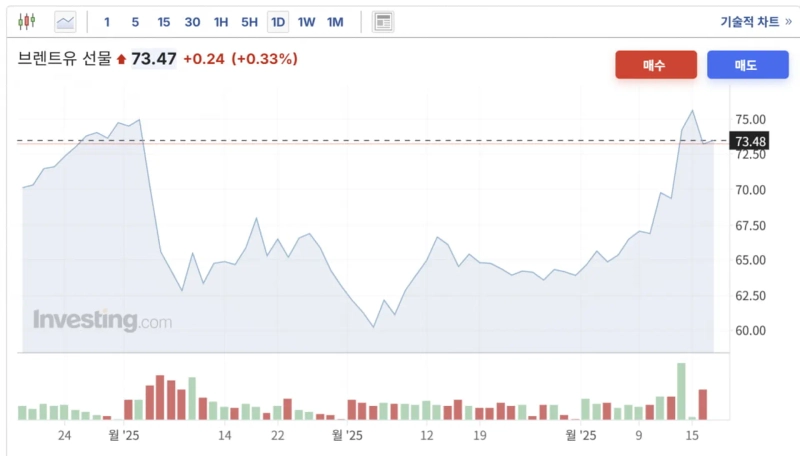This screenshot has width=800, height=456.
Task: Select the 15-minute interval
Action: 164,21
